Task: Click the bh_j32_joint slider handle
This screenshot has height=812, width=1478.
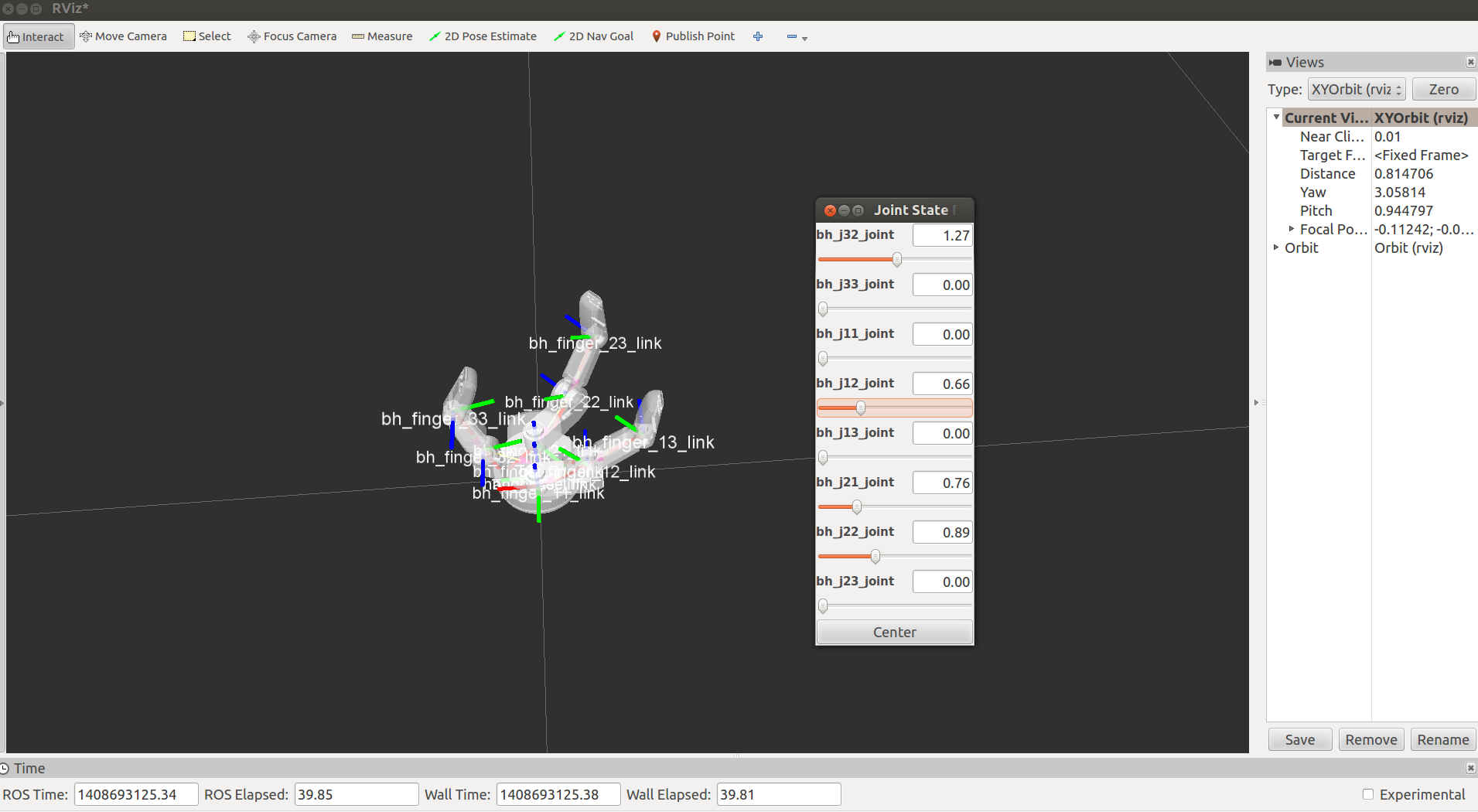Action: click(x=897, y=260)
